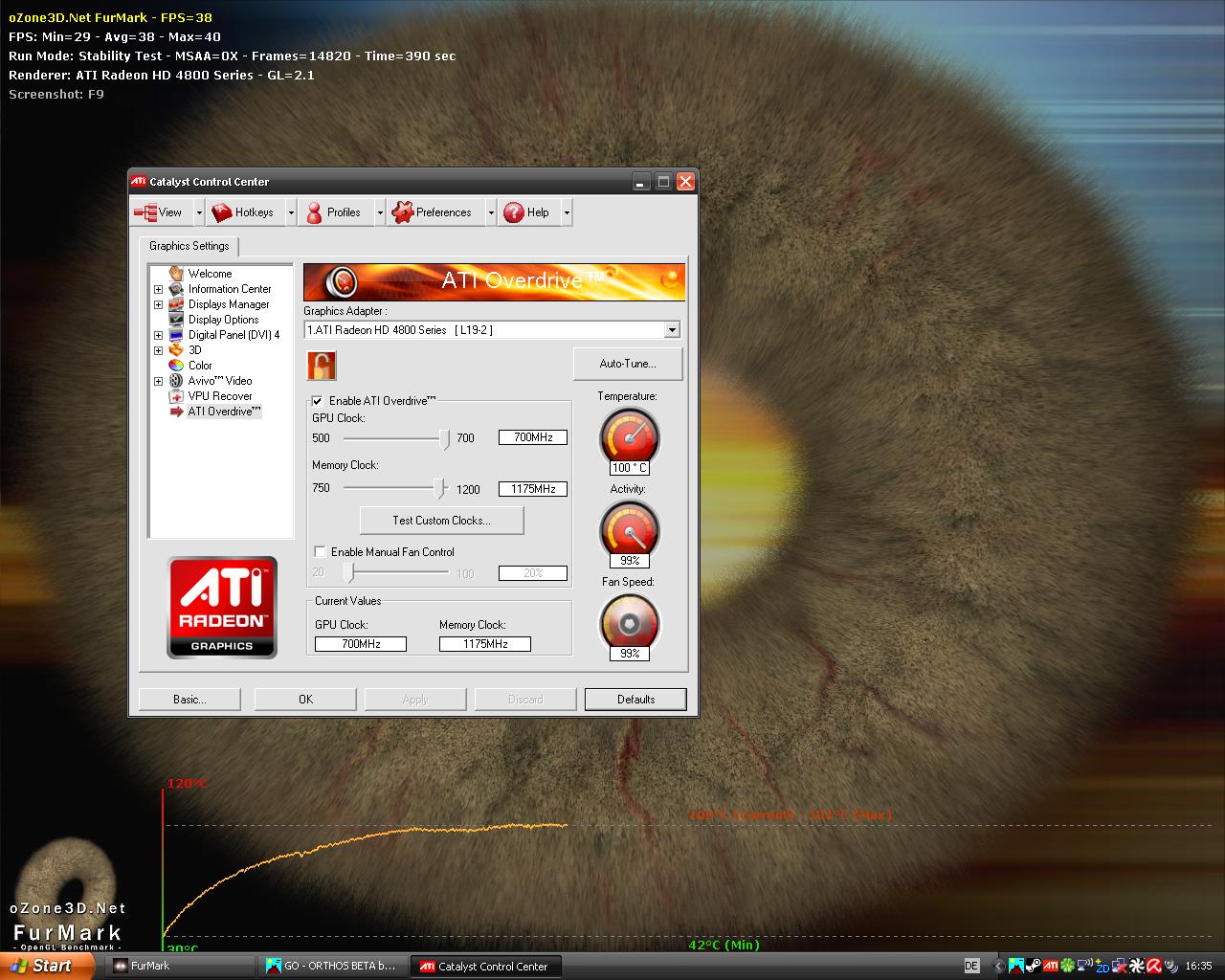1225x980 pixels.
Task: Click the green ICQ flower tray icon
Action: [x=1068, y=966]
